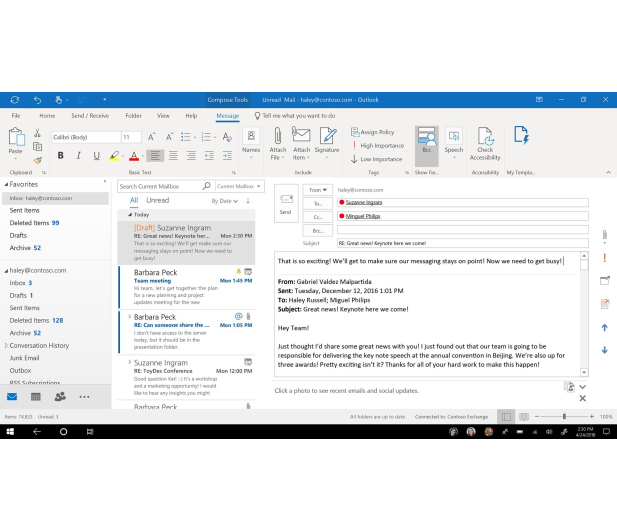Image resolution: width=617 pixels, height=530 pixels.
Task: Click the Copy icon in Clipboard group
Action: [x=37, y=147]
